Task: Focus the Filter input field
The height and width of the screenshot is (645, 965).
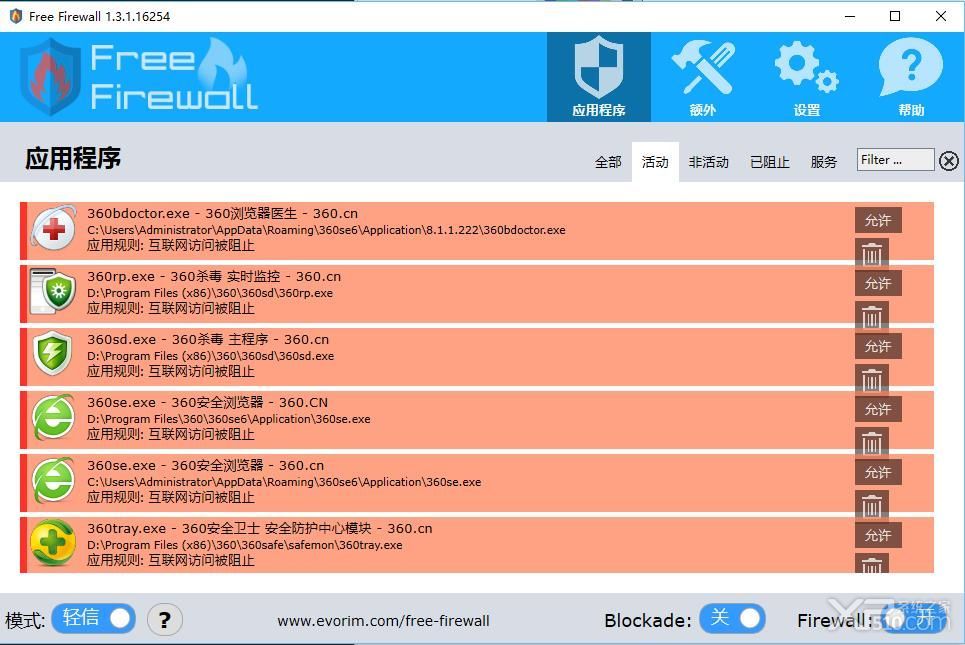Action: 895,160
